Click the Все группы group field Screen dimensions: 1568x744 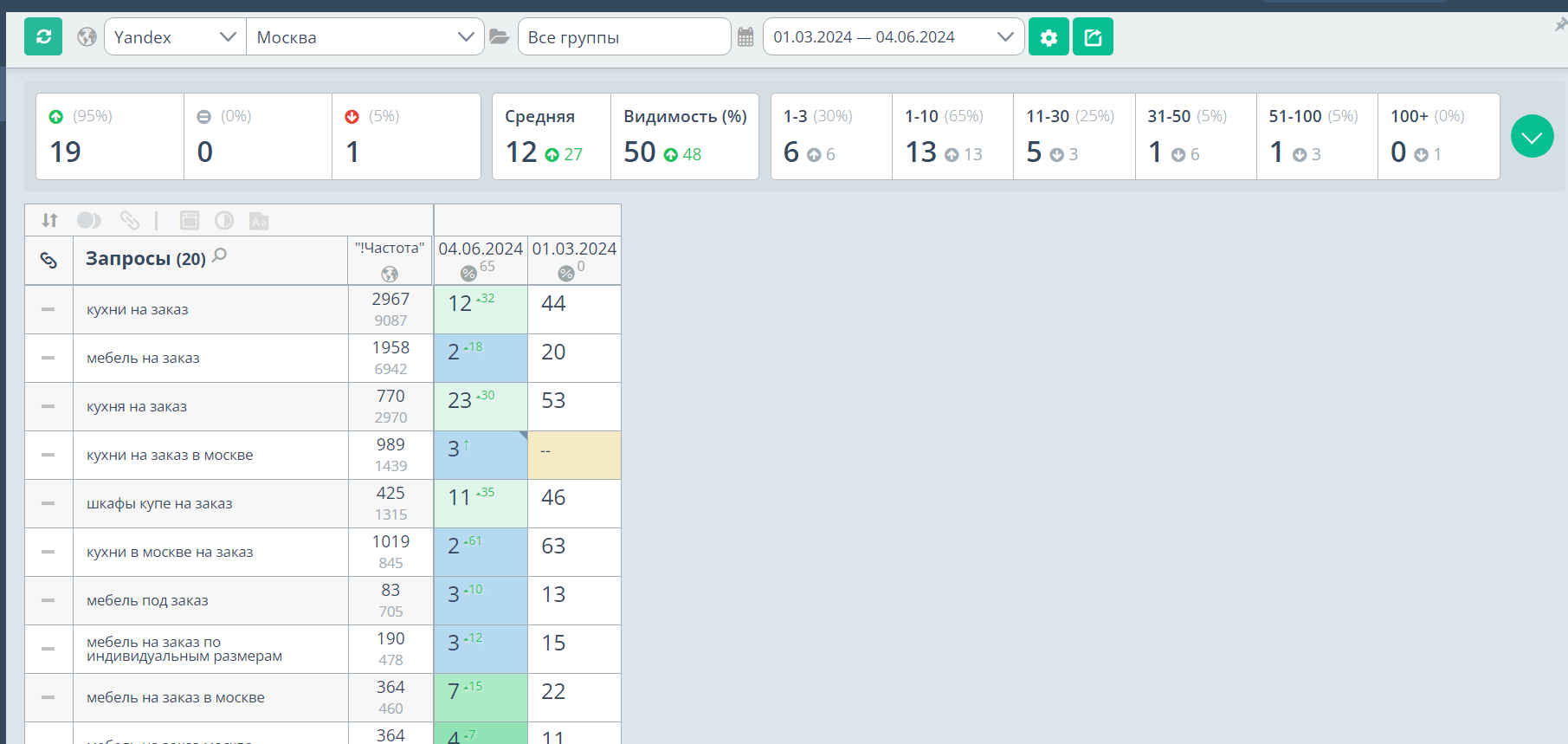pyautogui.click(x=624, y=36)
